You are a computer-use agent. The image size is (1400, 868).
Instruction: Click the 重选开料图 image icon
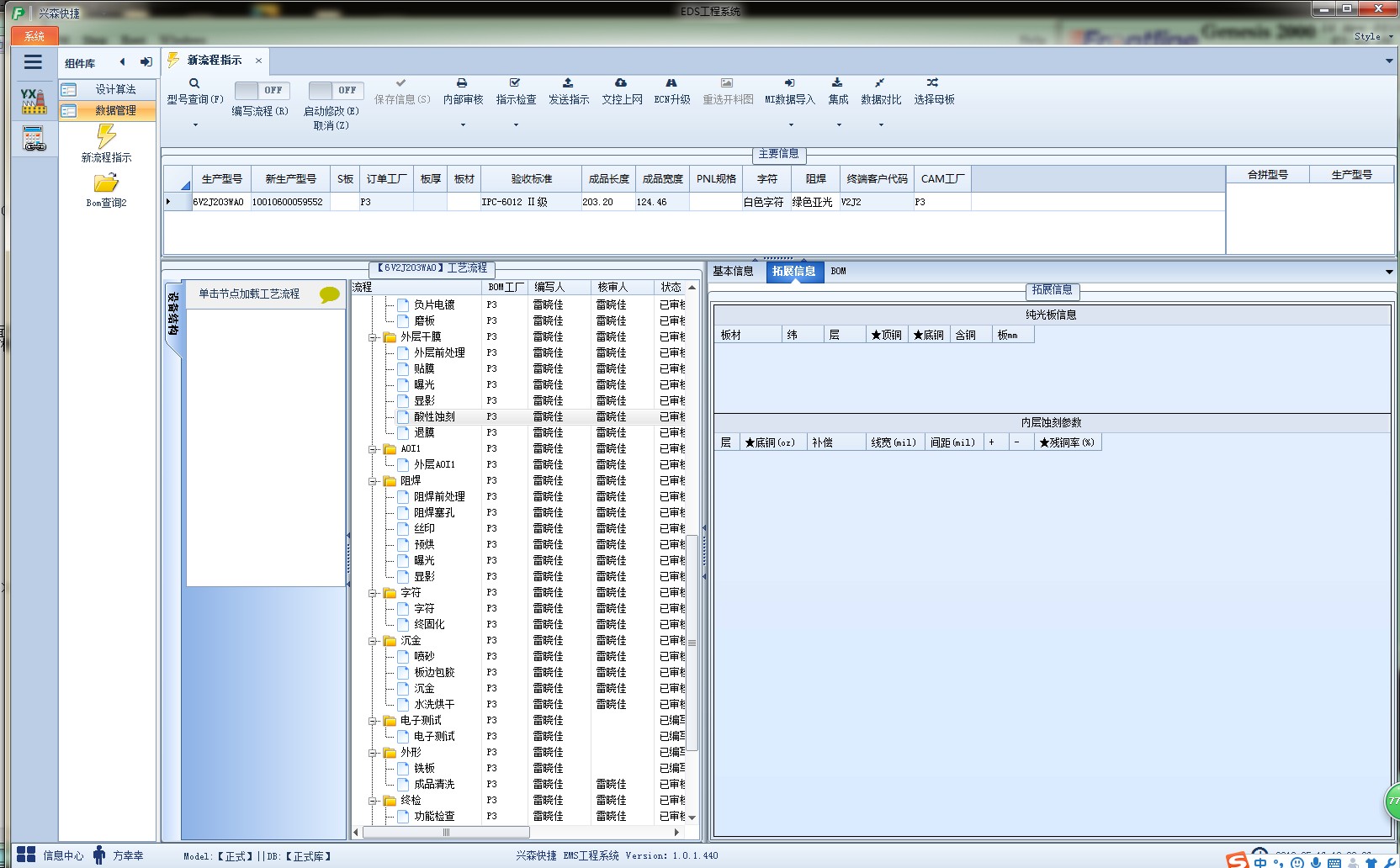point(727,83)
